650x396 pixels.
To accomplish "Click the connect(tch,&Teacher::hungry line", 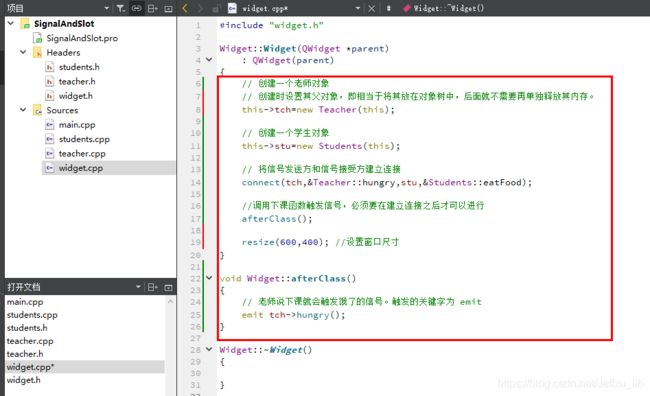I will click(x=387, y=182).
